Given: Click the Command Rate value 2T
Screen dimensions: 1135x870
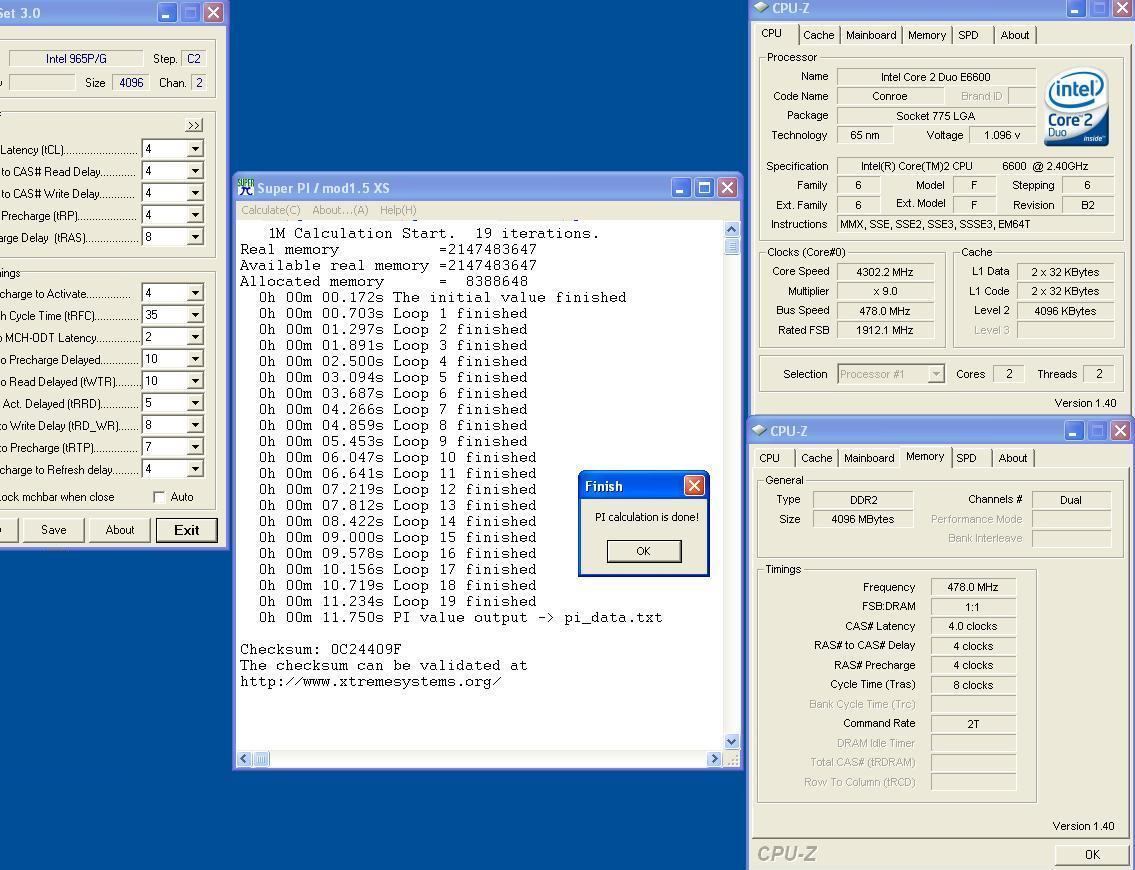Looking at the screenshot, I should tap(973, 724).
